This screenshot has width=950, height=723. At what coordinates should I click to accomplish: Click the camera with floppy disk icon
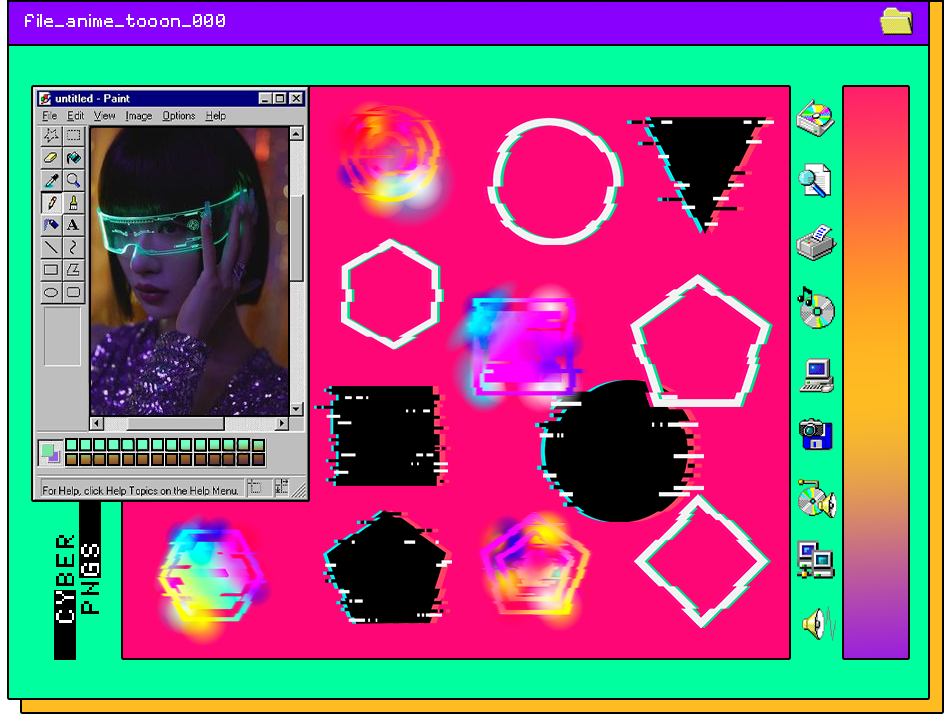(x=815, y=434)
